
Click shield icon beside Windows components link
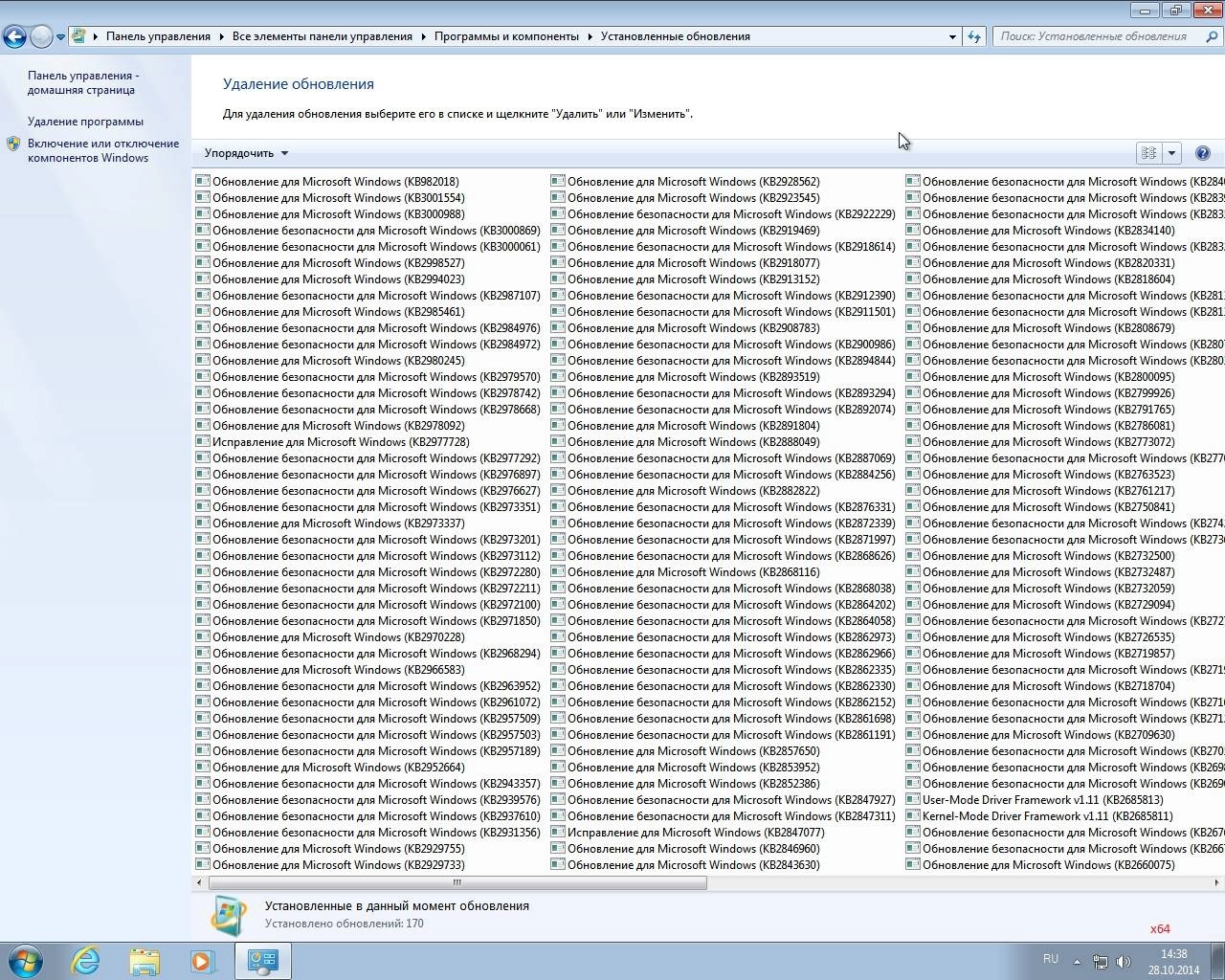click(13, 144)
